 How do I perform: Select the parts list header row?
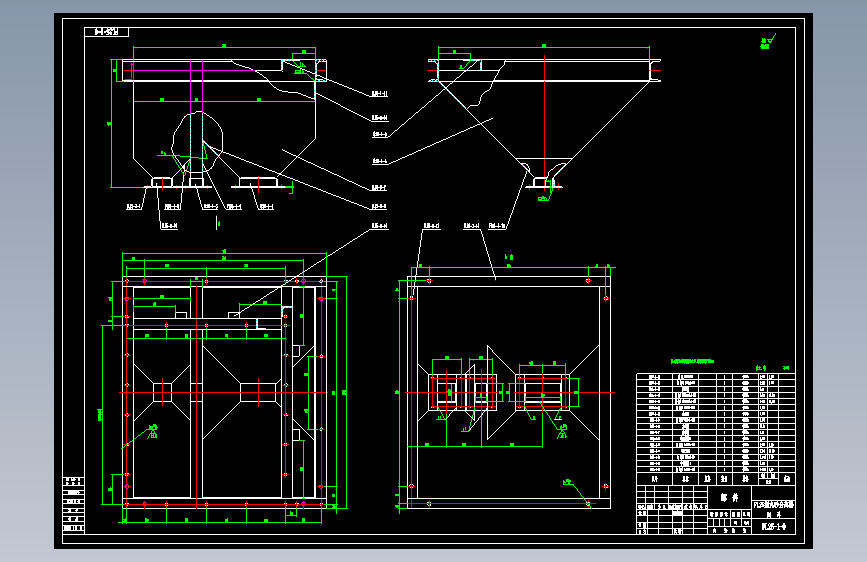point(715,478)
